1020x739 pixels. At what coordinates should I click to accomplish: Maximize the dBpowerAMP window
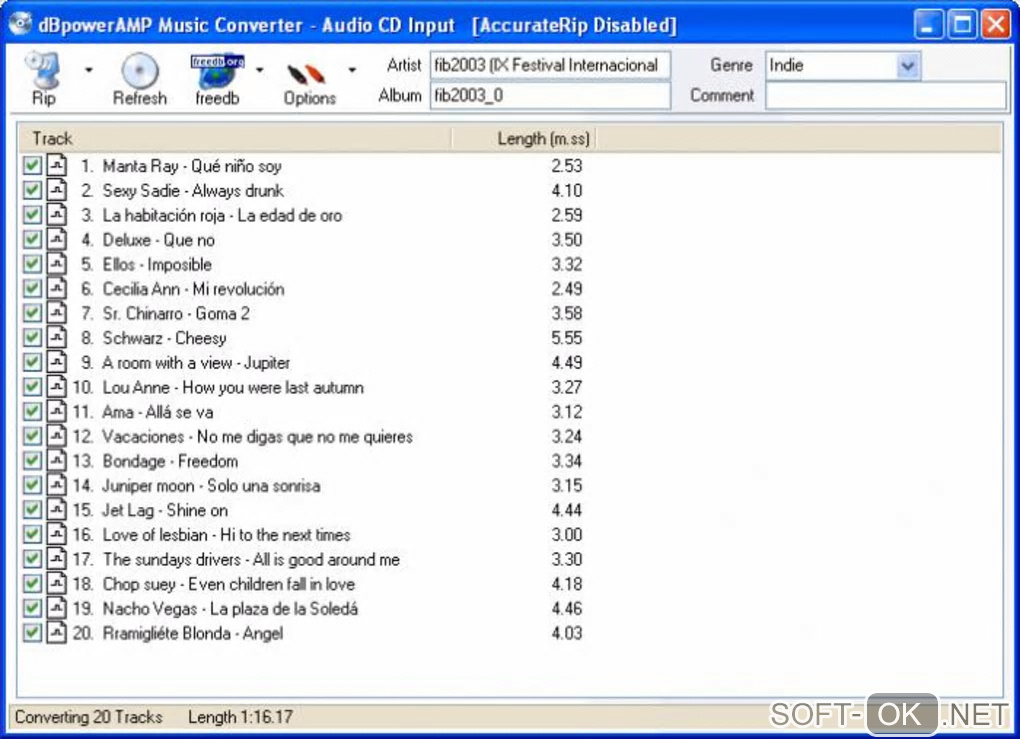coord(962,25)
